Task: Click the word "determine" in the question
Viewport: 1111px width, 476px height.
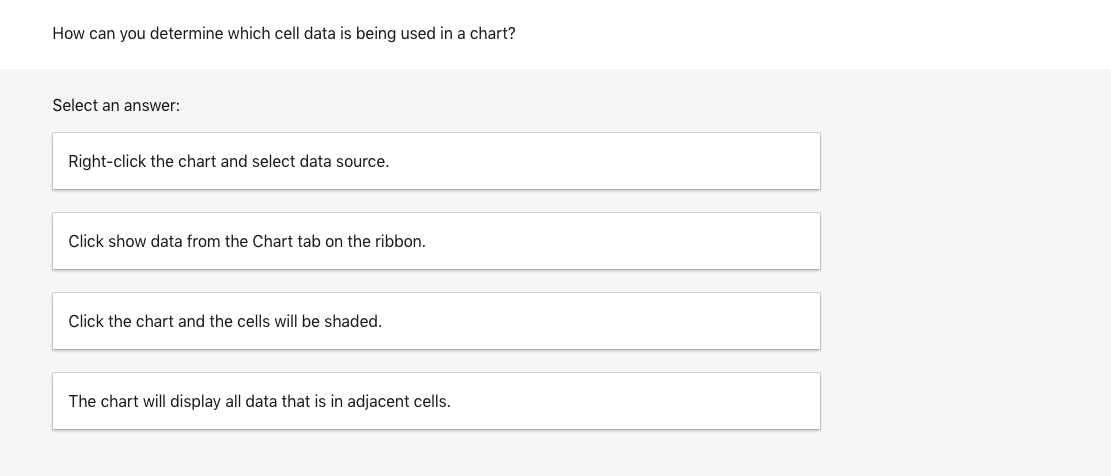Action: tap(192, 33)
